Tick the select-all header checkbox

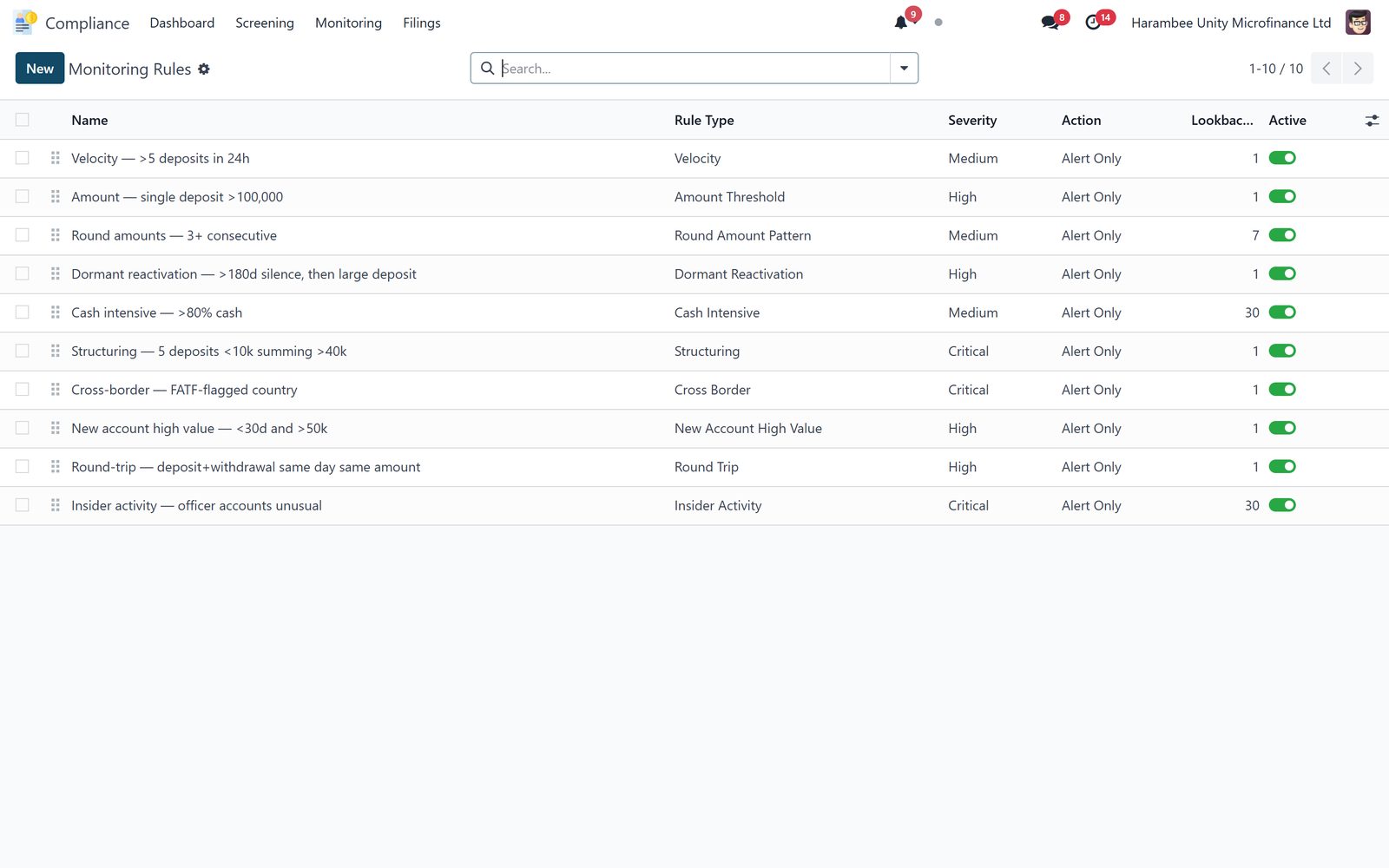point(23,120)
